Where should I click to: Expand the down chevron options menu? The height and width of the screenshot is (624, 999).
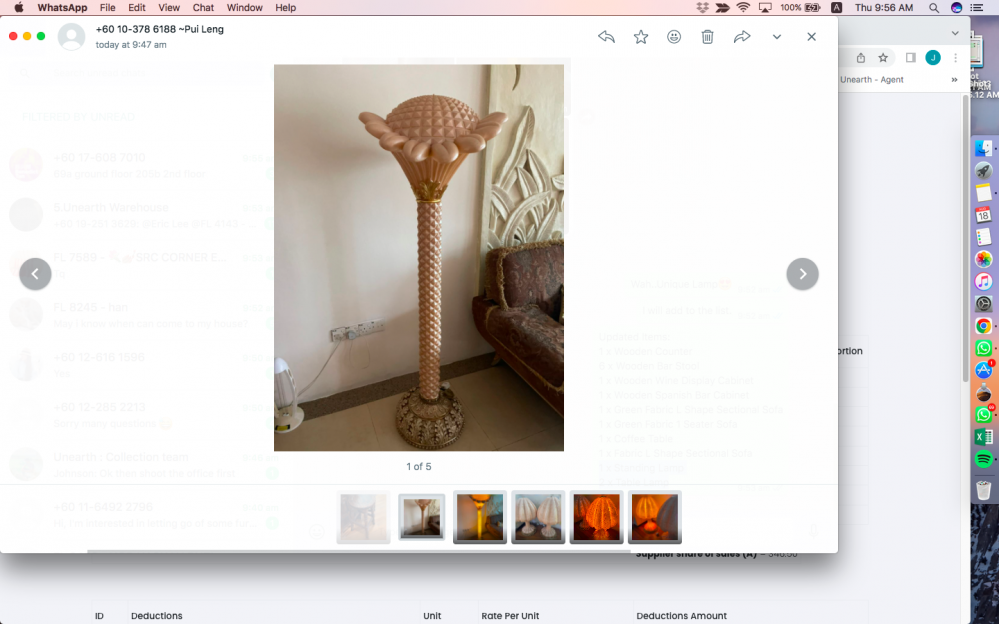tap(777, 37)
